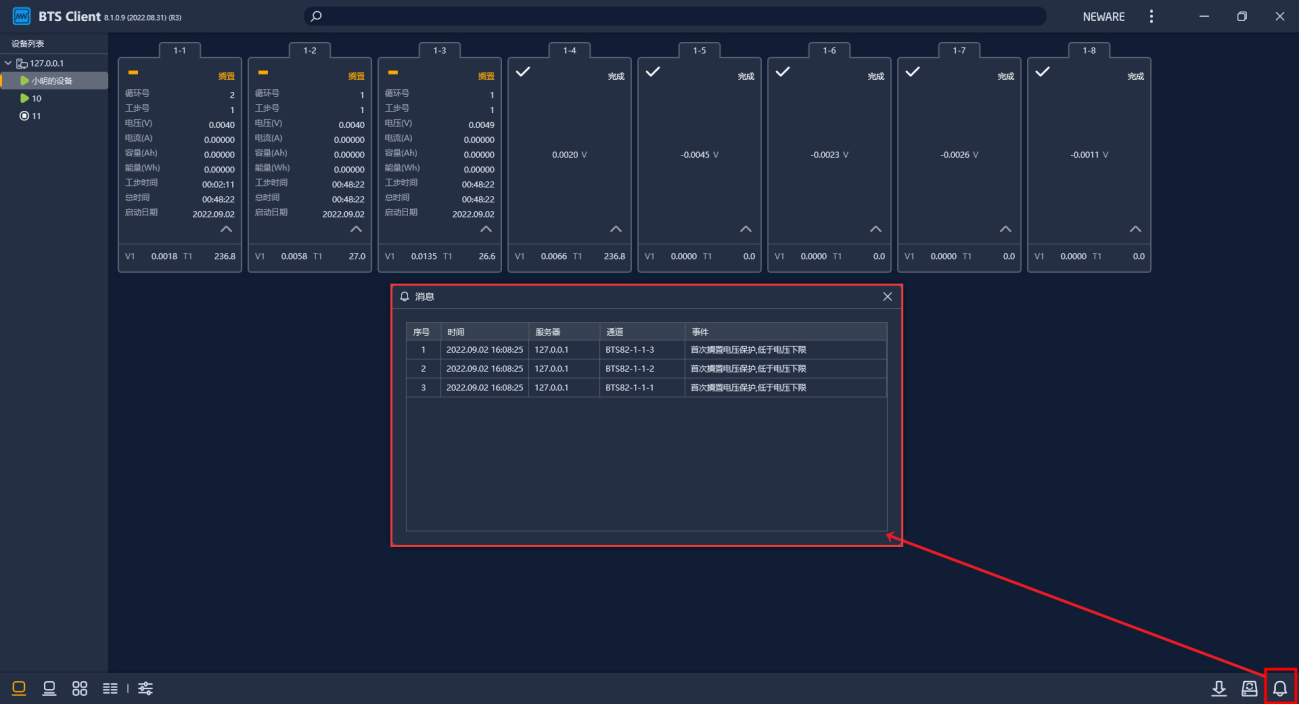Image resolution: width=1299 pixels, height=704 pixels.
Task: Expand channel 1-8 card details chevron
Action: 1135,229
